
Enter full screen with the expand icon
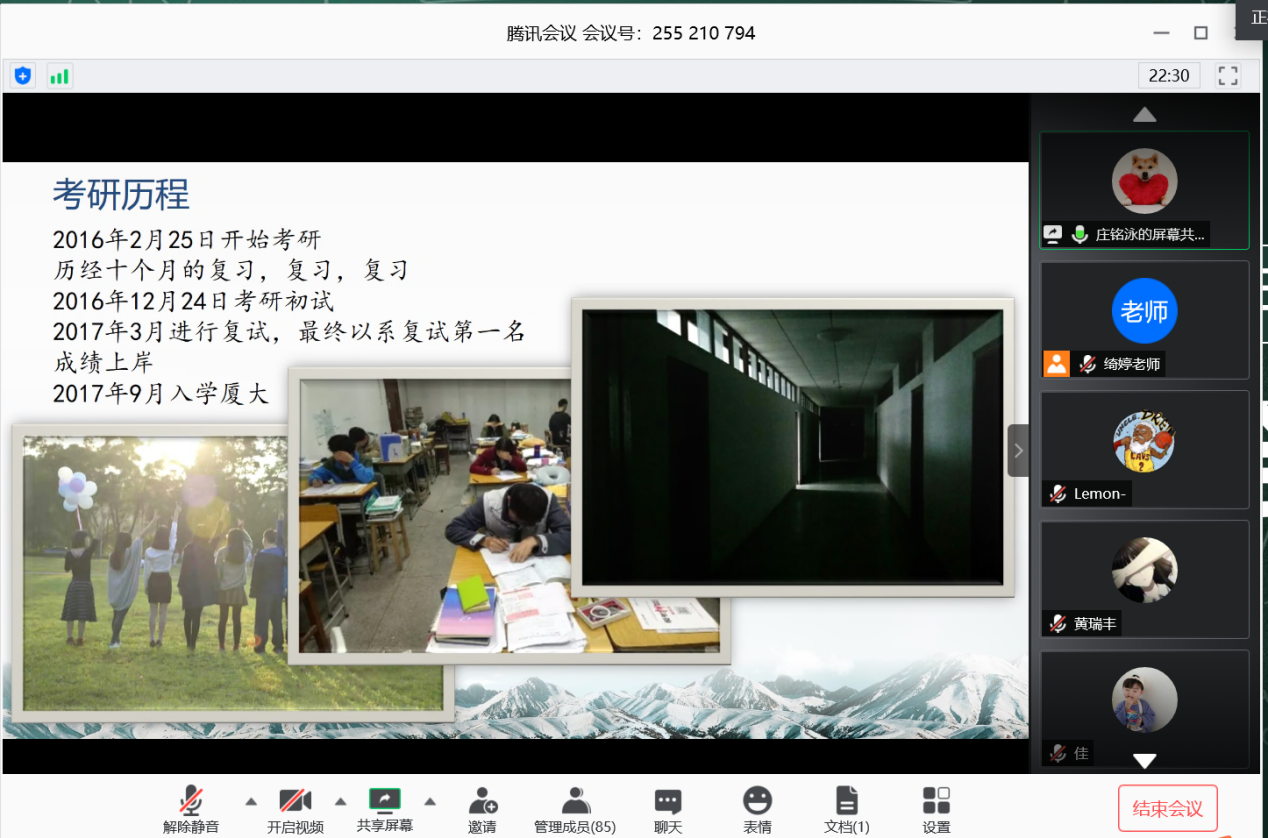1227,75
